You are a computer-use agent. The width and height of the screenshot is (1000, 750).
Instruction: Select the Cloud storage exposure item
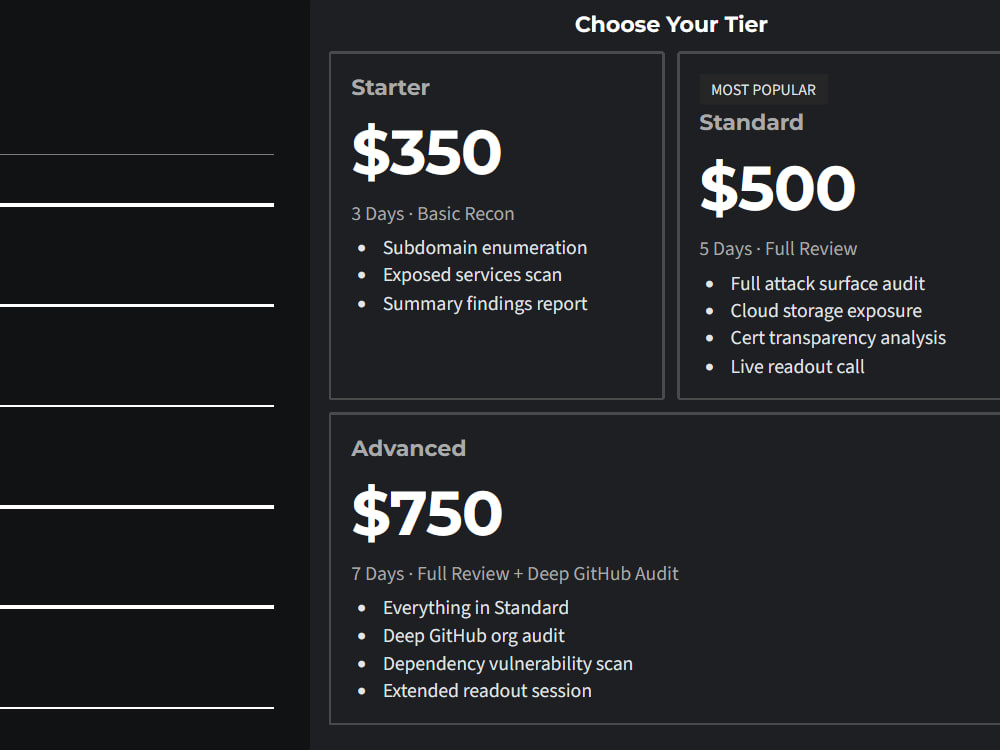point(826,311)
